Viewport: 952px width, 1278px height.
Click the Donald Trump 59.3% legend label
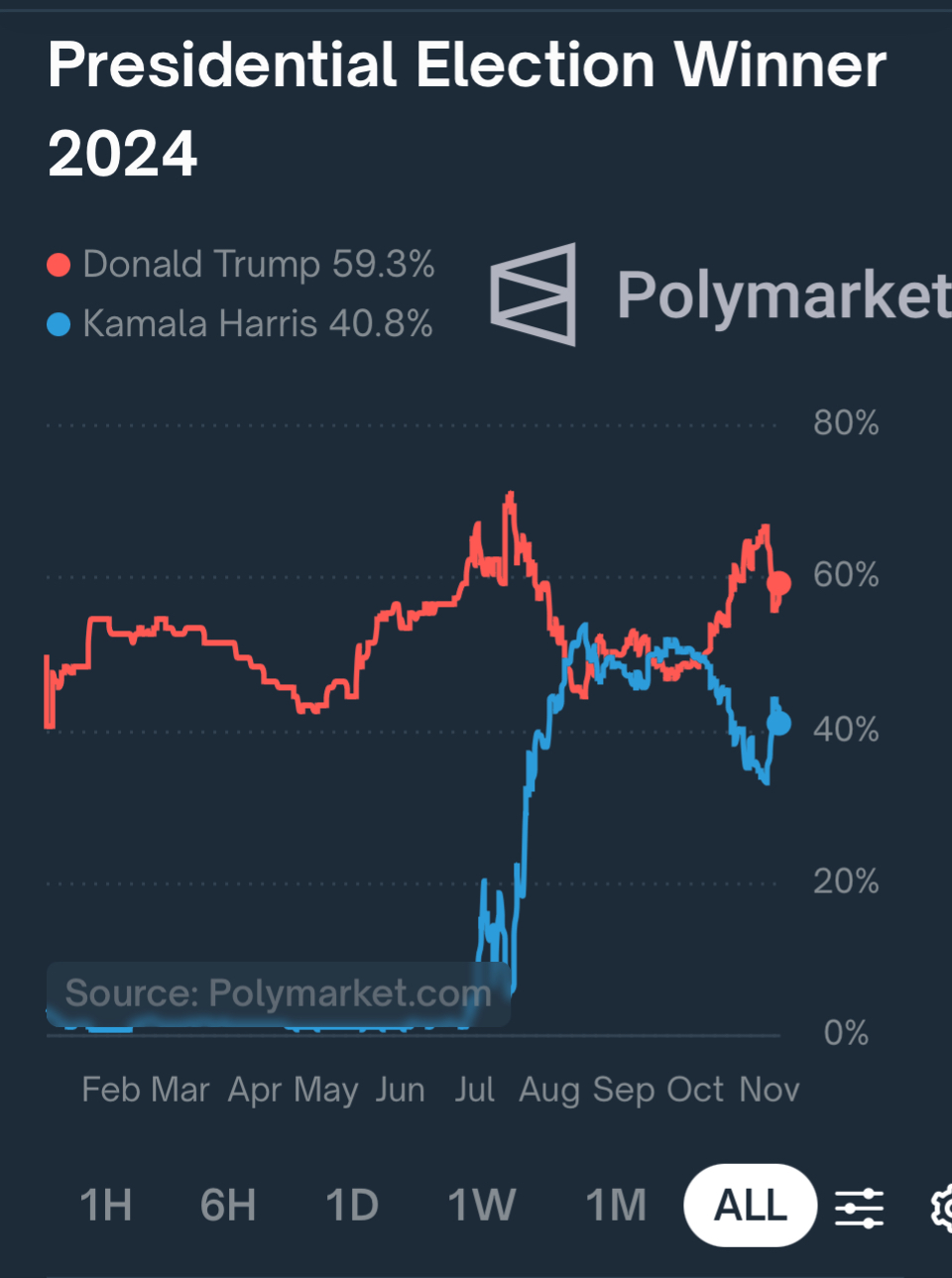click(x=258, y=265)
